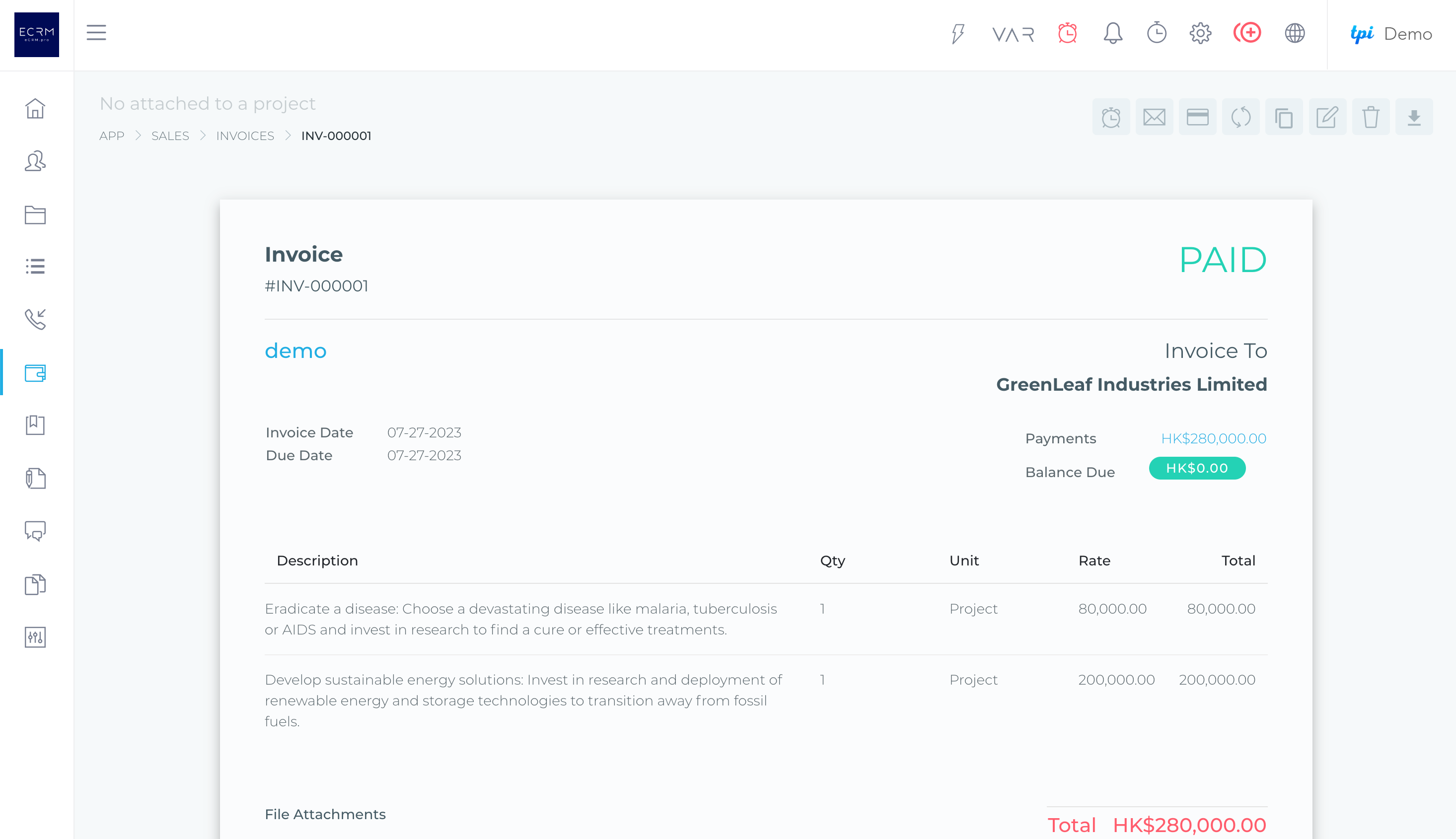
Task: Edit the invoice with pencil button
Action: point(1327,117)
